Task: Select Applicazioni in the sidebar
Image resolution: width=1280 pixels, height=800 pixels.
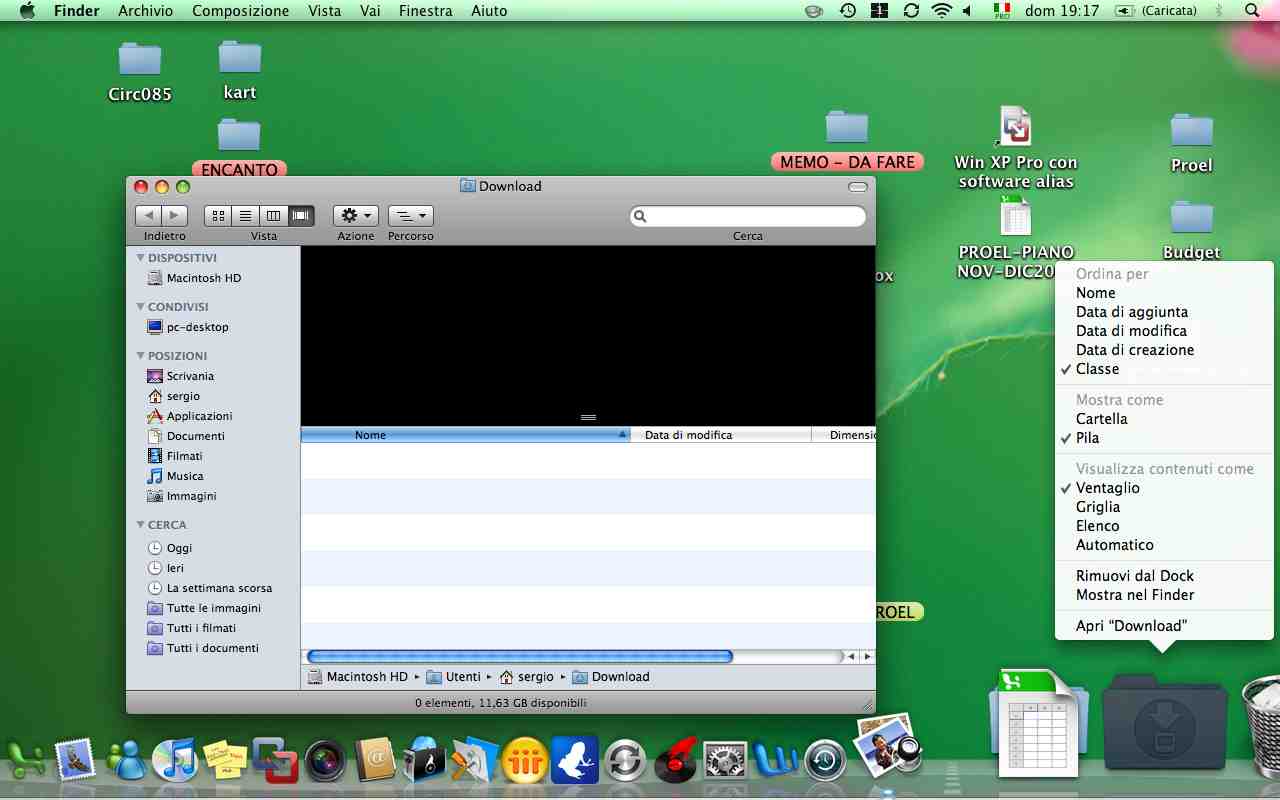Action: pos(190,416)
